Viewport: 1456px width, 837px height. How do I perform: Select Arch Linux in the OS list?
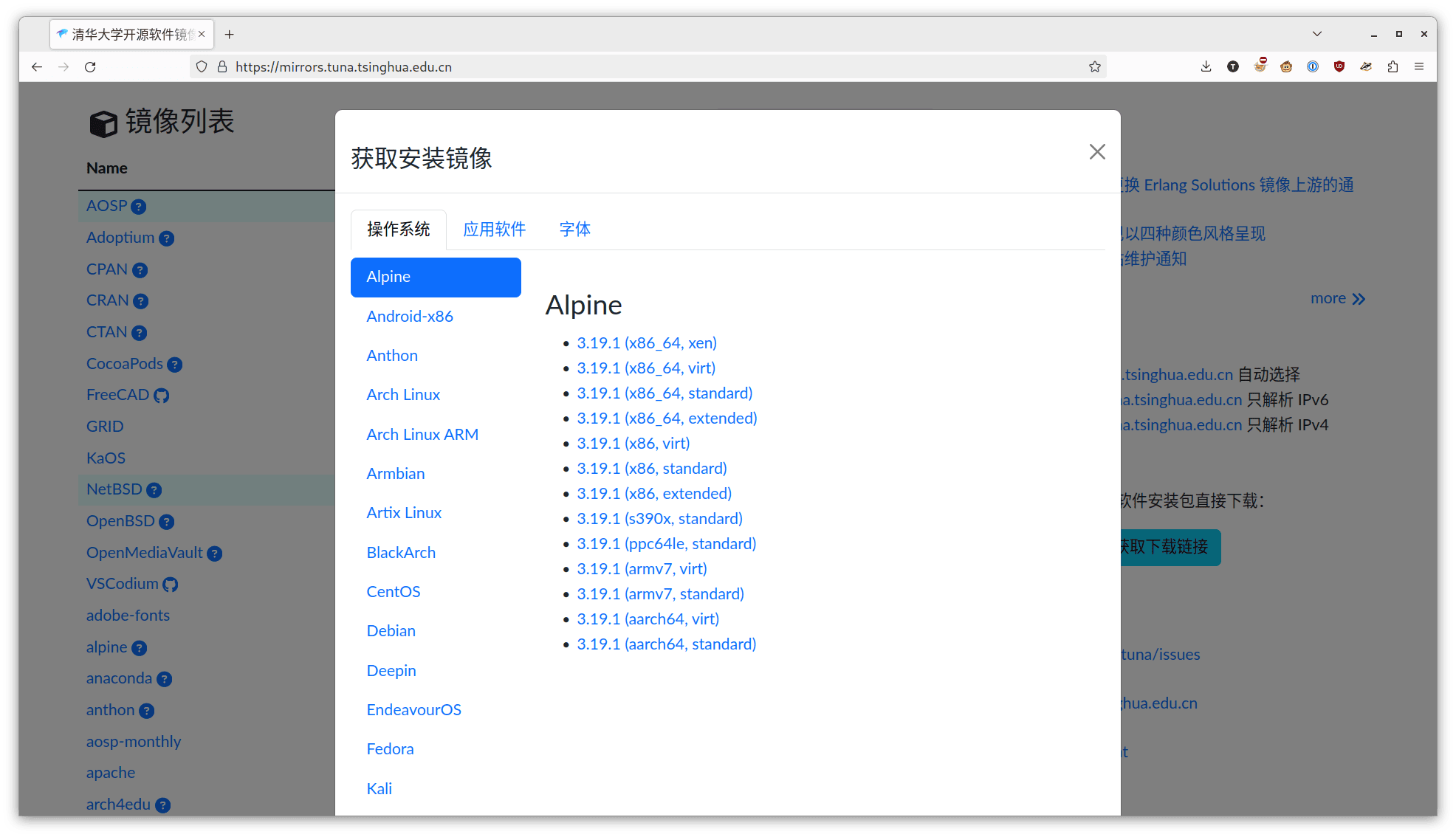point(403,395)
